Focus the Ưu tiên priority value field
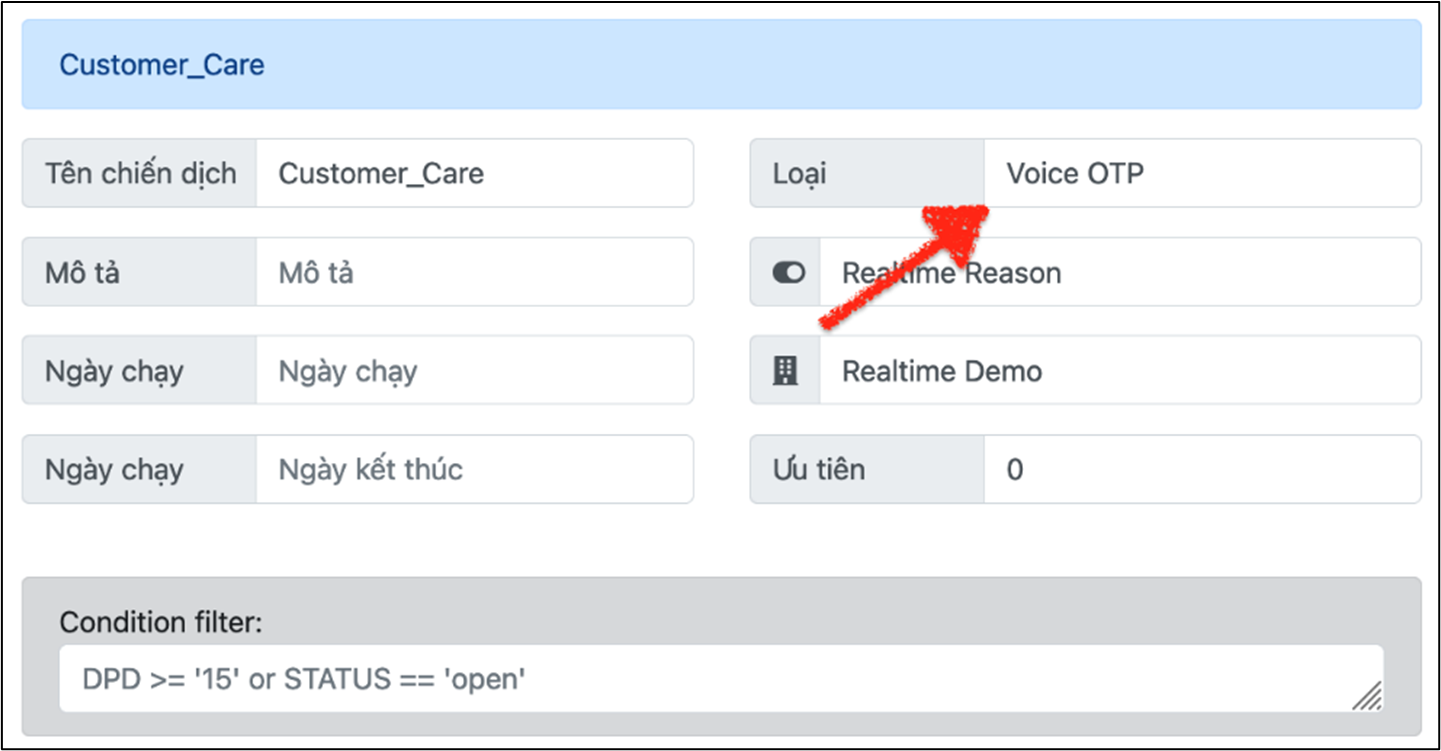Viewport: 1441px width, 751px height. (1200, 469)
